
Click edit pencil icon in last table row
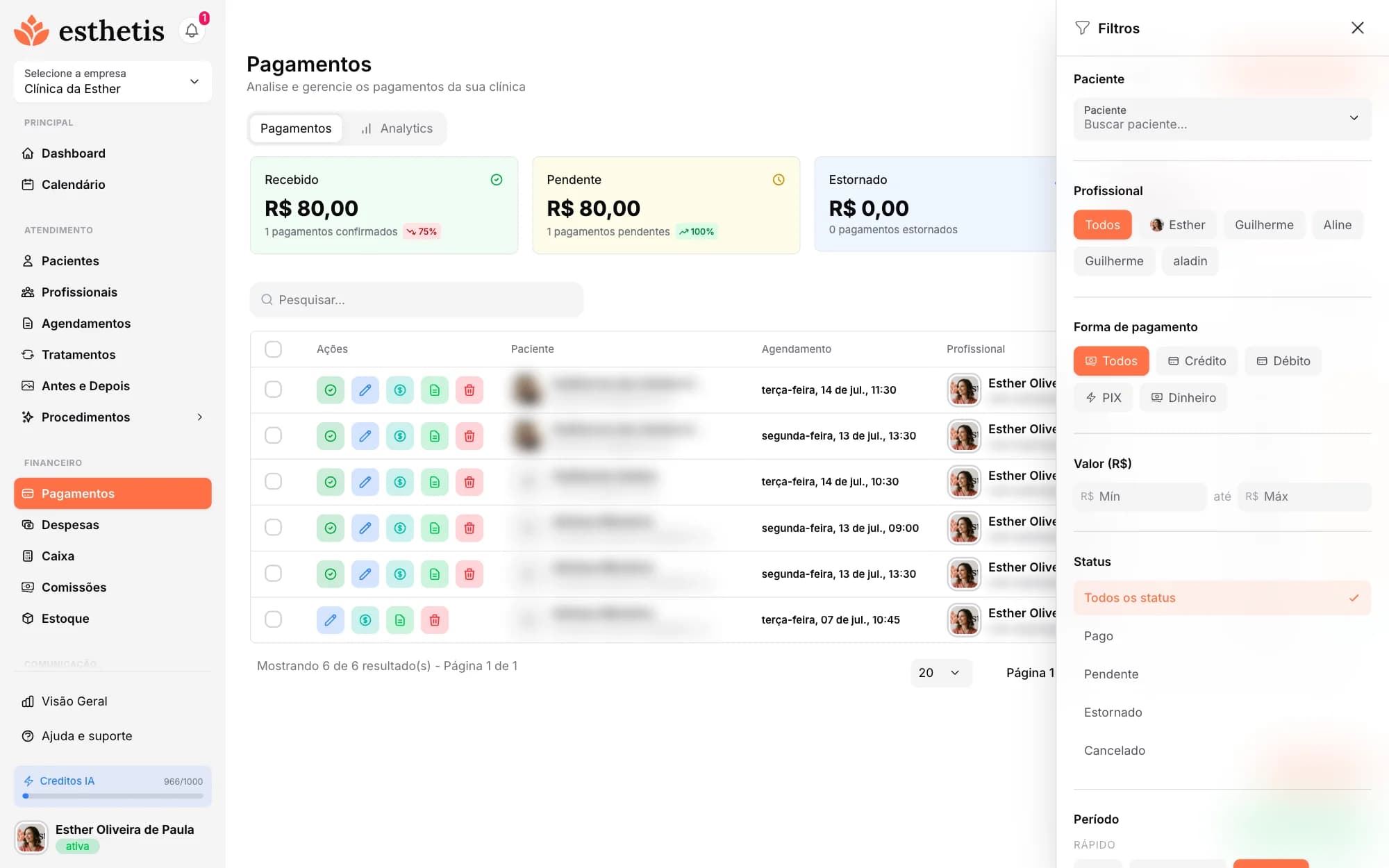coord(331,620)
